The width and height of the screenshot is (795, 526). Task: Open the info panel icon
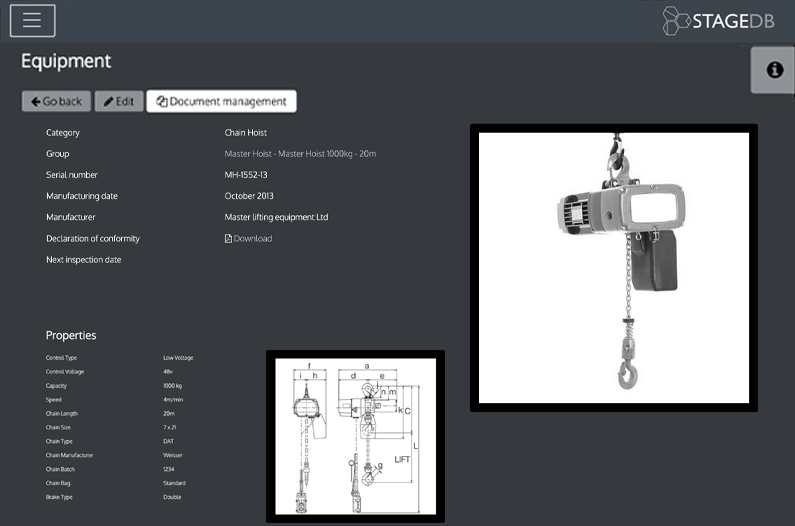[x=773, y=70]
